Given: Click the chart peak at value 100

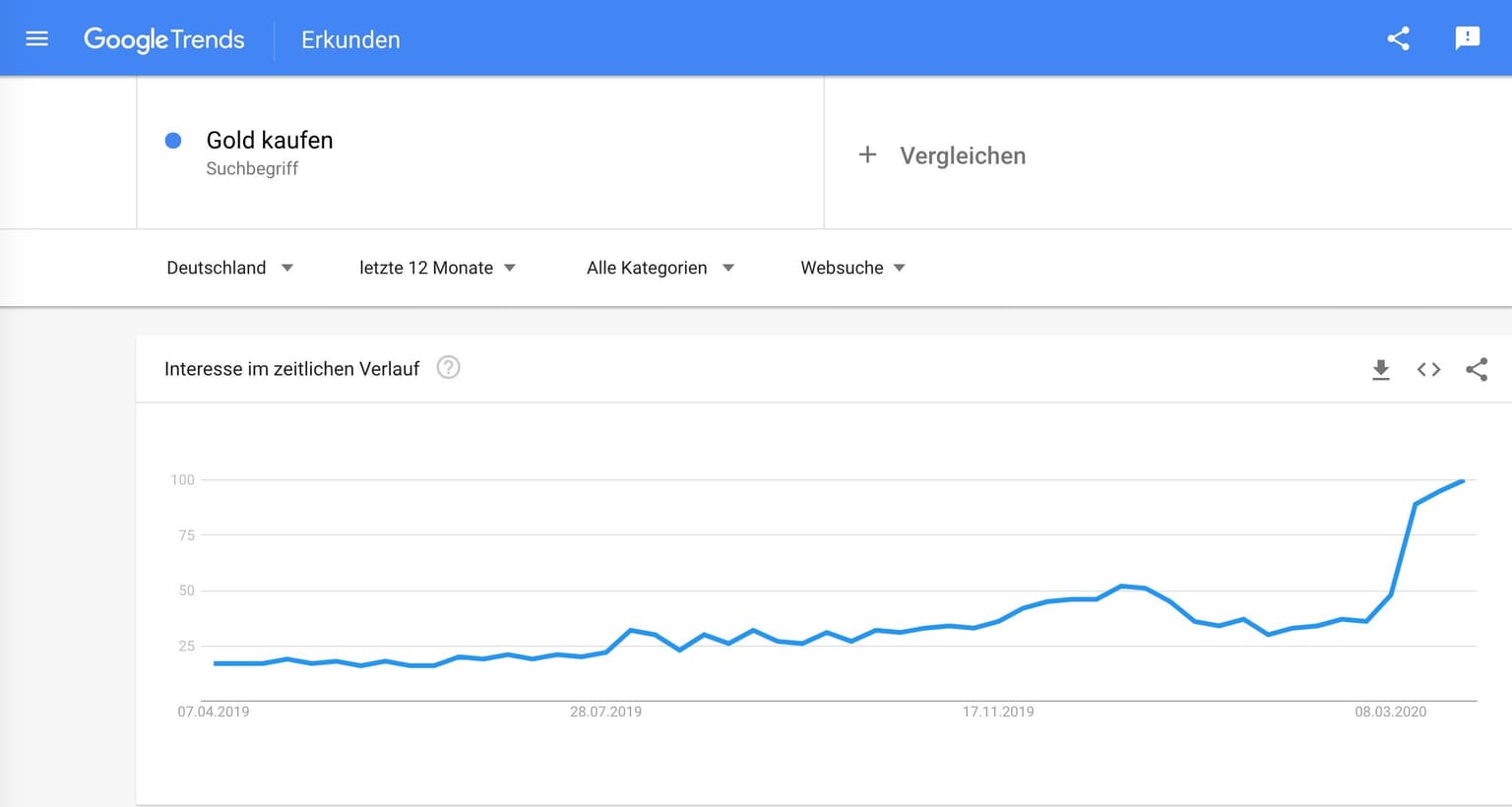Looking at the screenshot, I should coord(1463,481).
